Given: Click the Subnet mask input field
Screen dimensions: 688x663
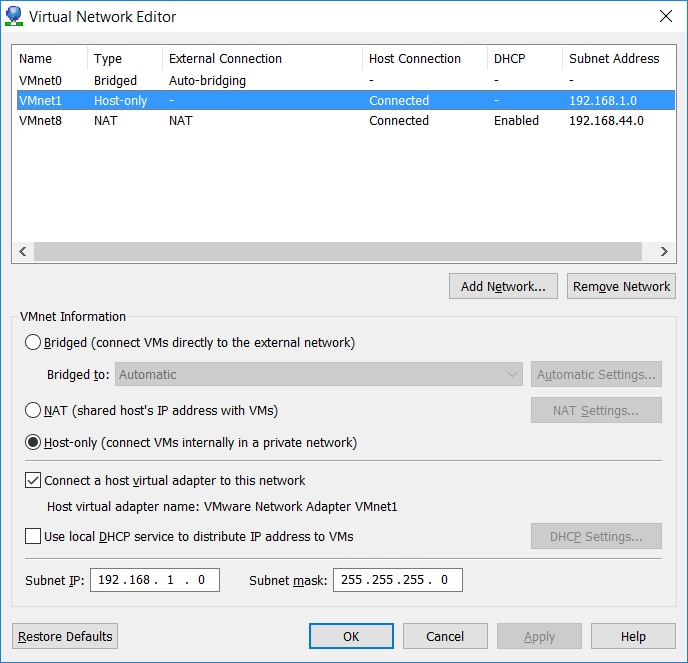Looking at the screenshot, I should [x=398, y=580].
